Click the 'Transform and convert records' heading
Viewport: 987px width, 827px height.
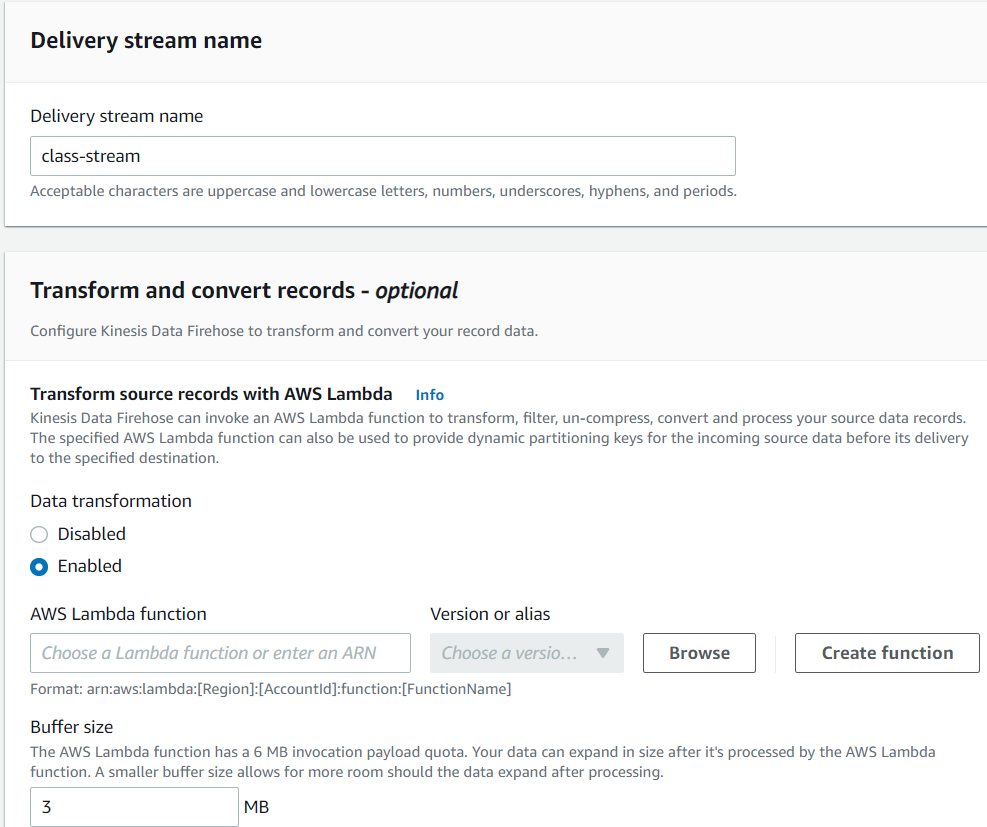point(244,290)
